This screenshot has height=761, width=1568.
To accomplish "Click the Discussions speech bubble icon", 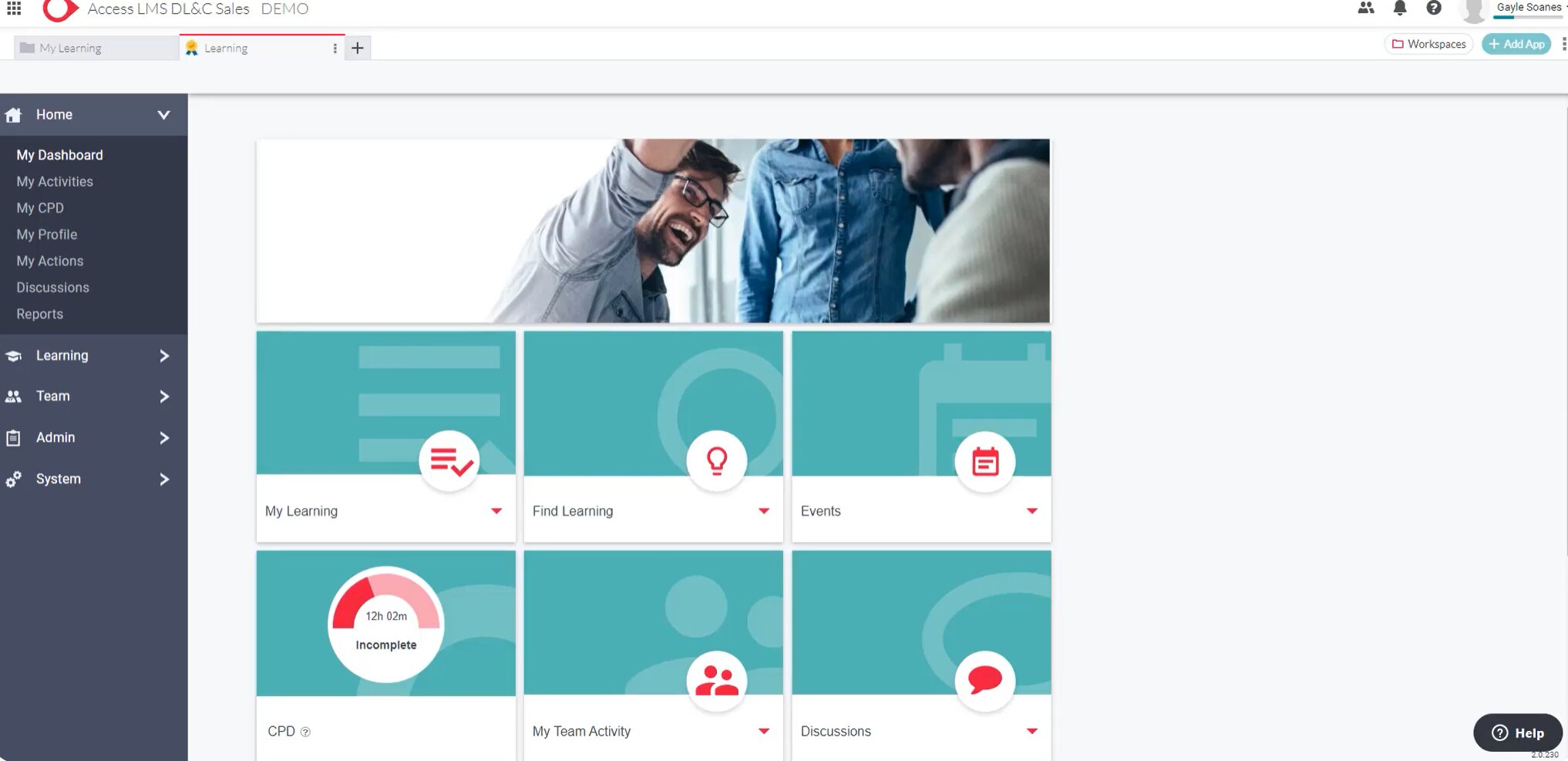I will click(x=984, y=681).
